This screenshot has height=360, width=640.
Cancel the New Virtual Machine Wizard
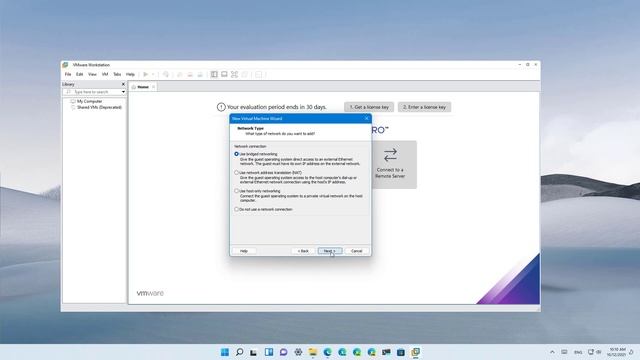pyautogui.click(x=356, y=251)
